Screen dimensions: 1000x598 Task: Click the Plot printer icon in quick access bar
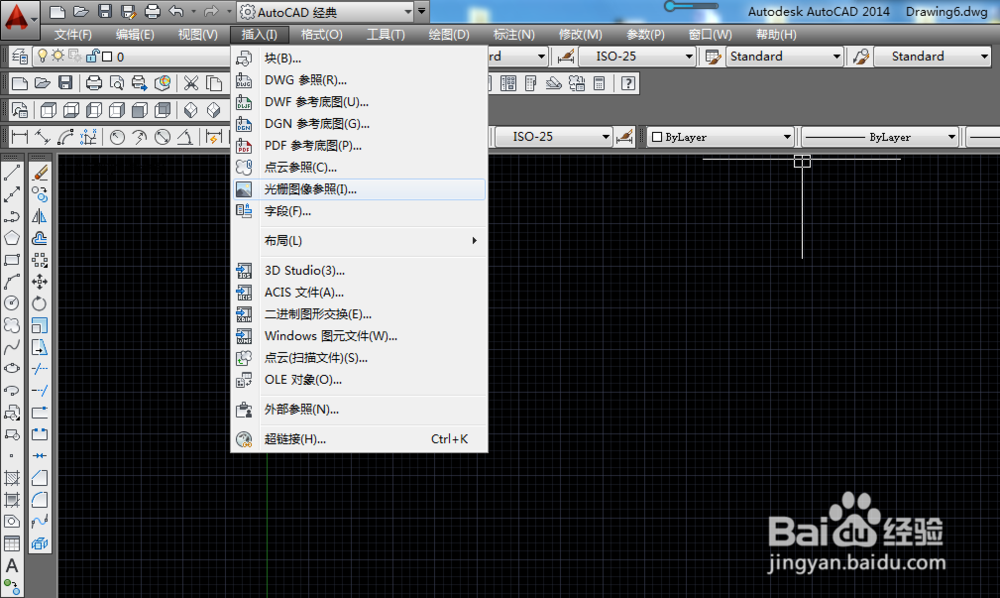(x=152, y=11)
